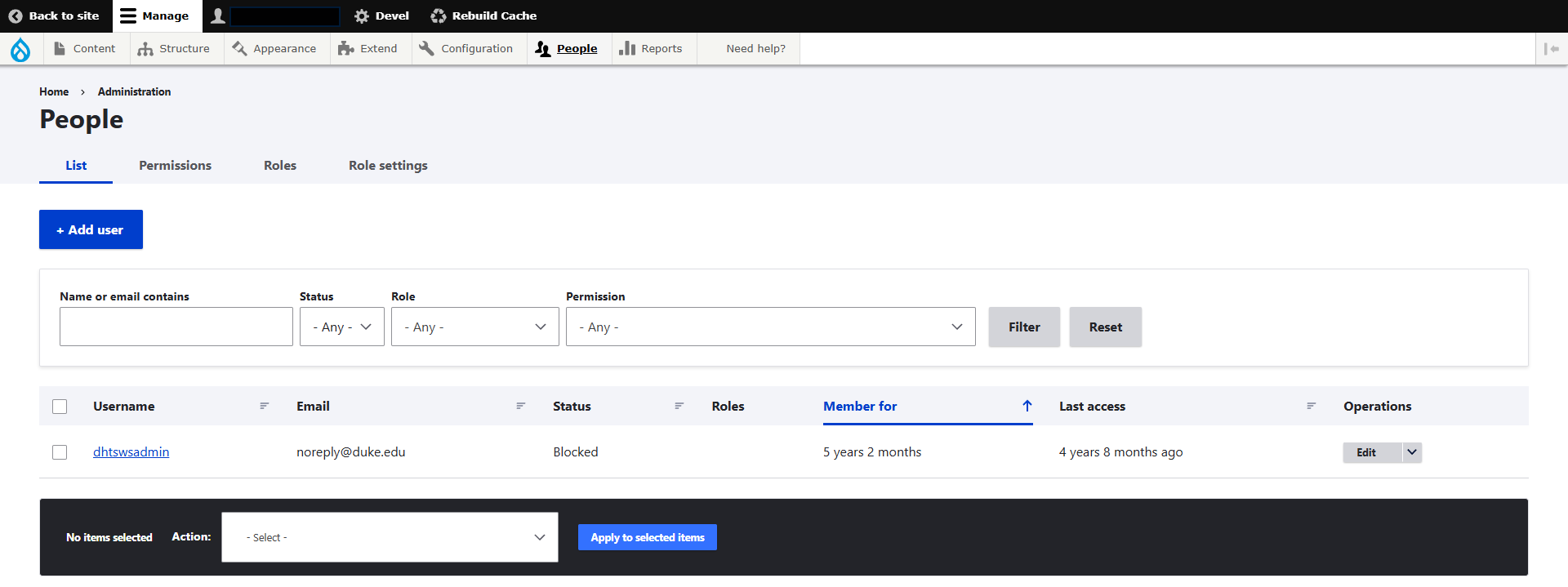Open the dhtswsadmin username link
The width and height of the screenshot is (1568, 587).
click(x=131, y=451)
